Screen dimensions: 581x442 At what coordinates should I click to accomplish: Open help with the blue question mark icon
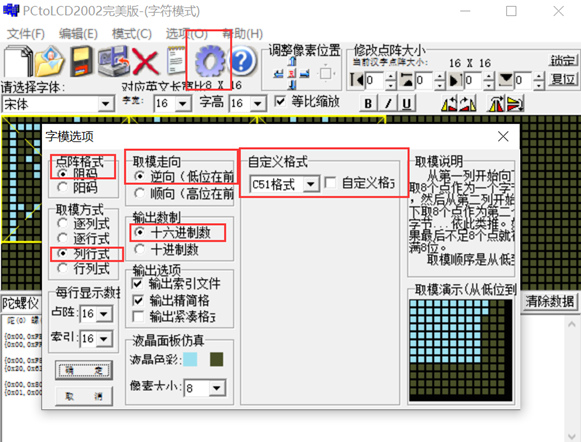tap(242, 61)
